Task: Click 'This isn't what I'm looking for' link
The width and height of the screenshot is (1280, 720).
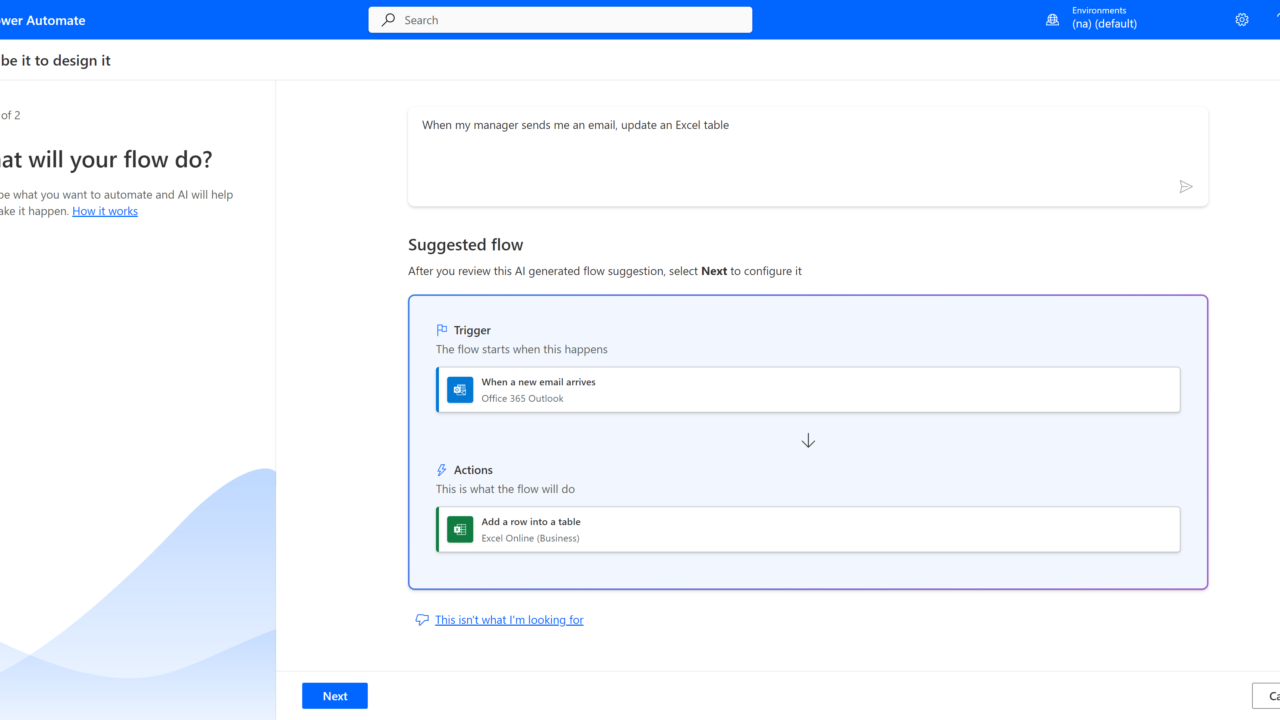Action: [509, 620]
